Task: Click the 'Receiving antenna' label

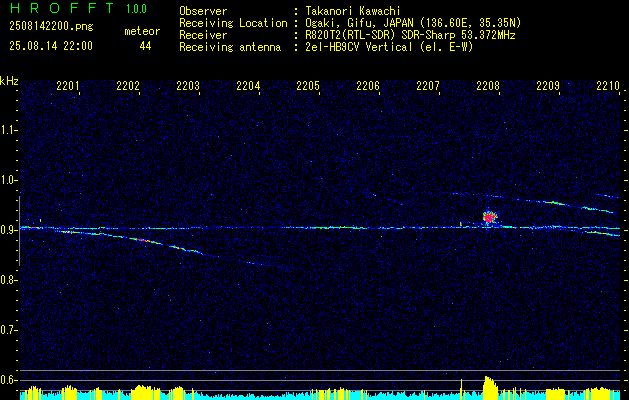Action: [x=230, y=47]
